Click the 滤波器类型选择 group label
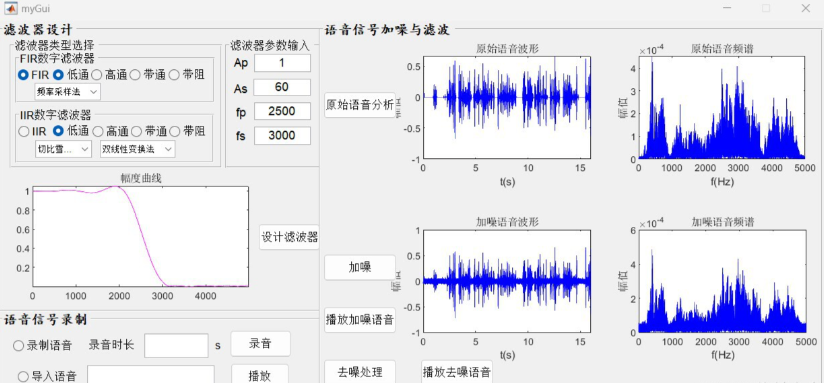Viewport: 824px width, 383px height. pyautogui.click(x=55, y=46)
